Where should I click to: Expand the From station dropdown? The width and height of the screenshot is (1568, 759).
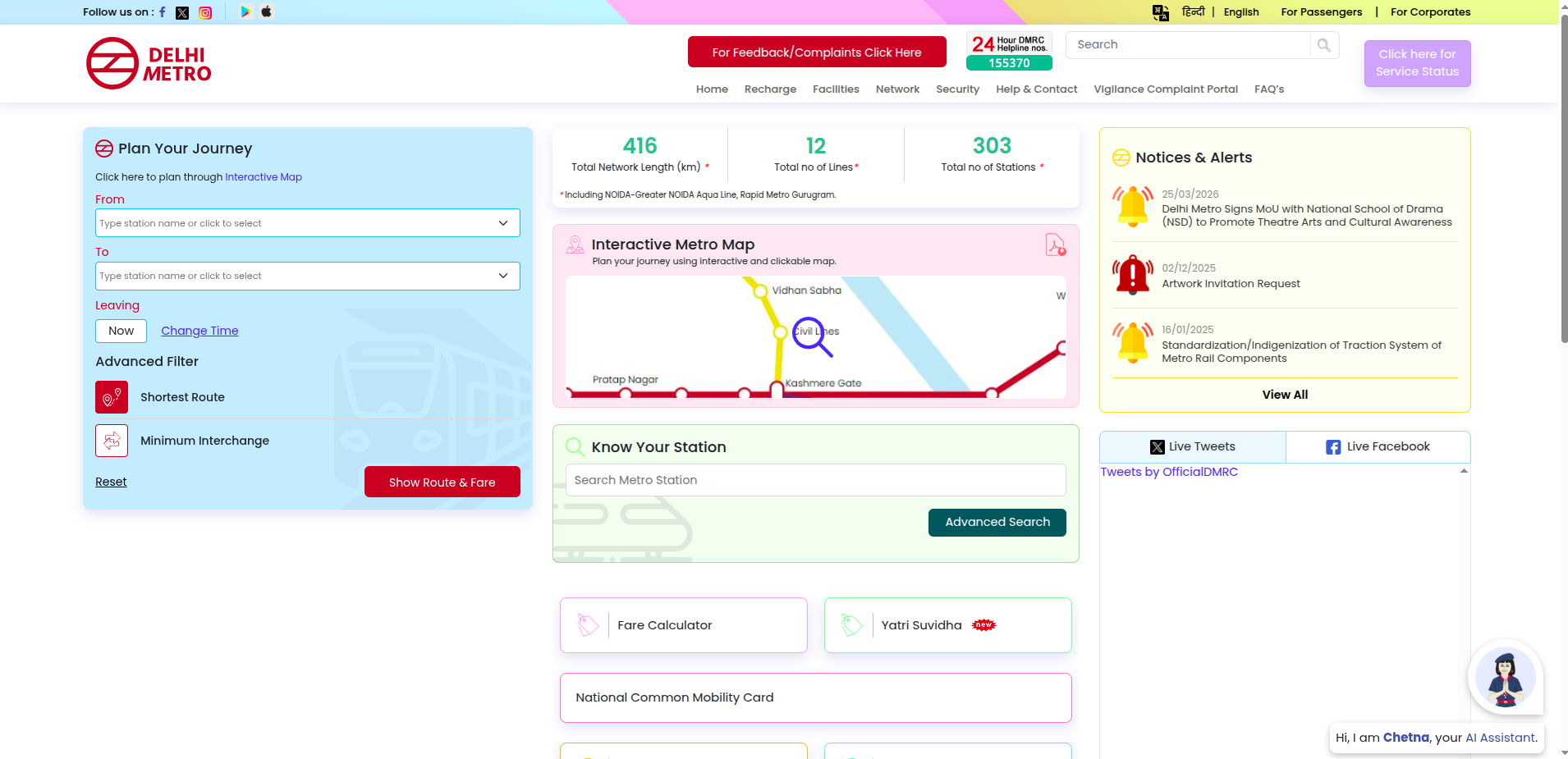click(502, 223)
